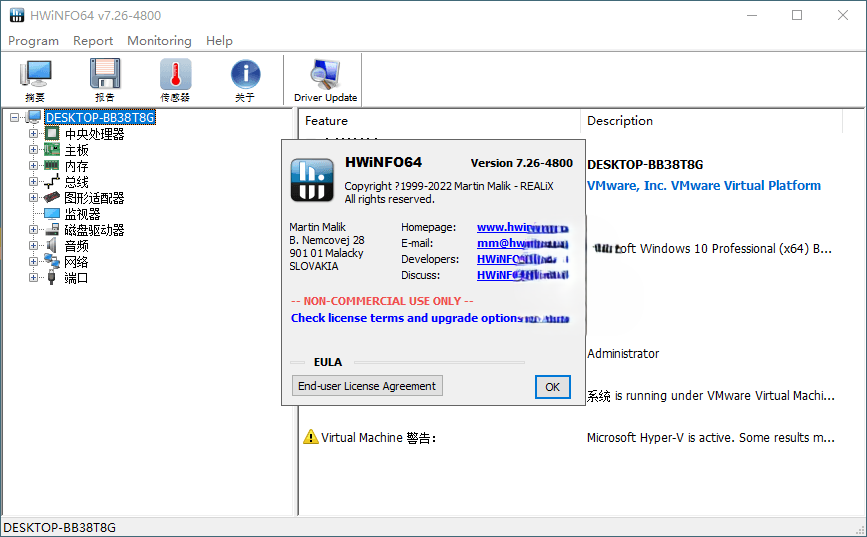Click the E-mail mm@hwinfo link

click(x=523, y=243)
